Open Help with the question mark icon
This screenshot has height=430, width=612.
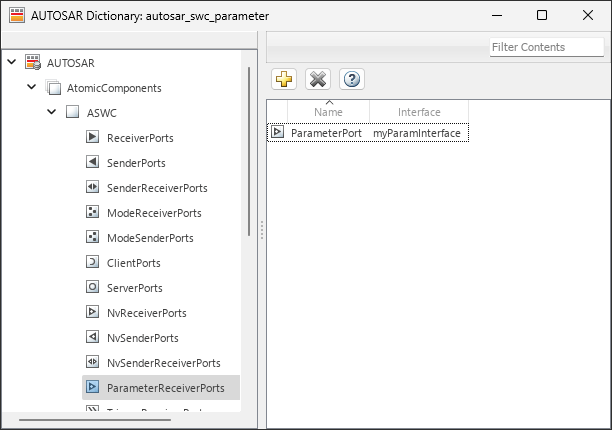point(350,80)
